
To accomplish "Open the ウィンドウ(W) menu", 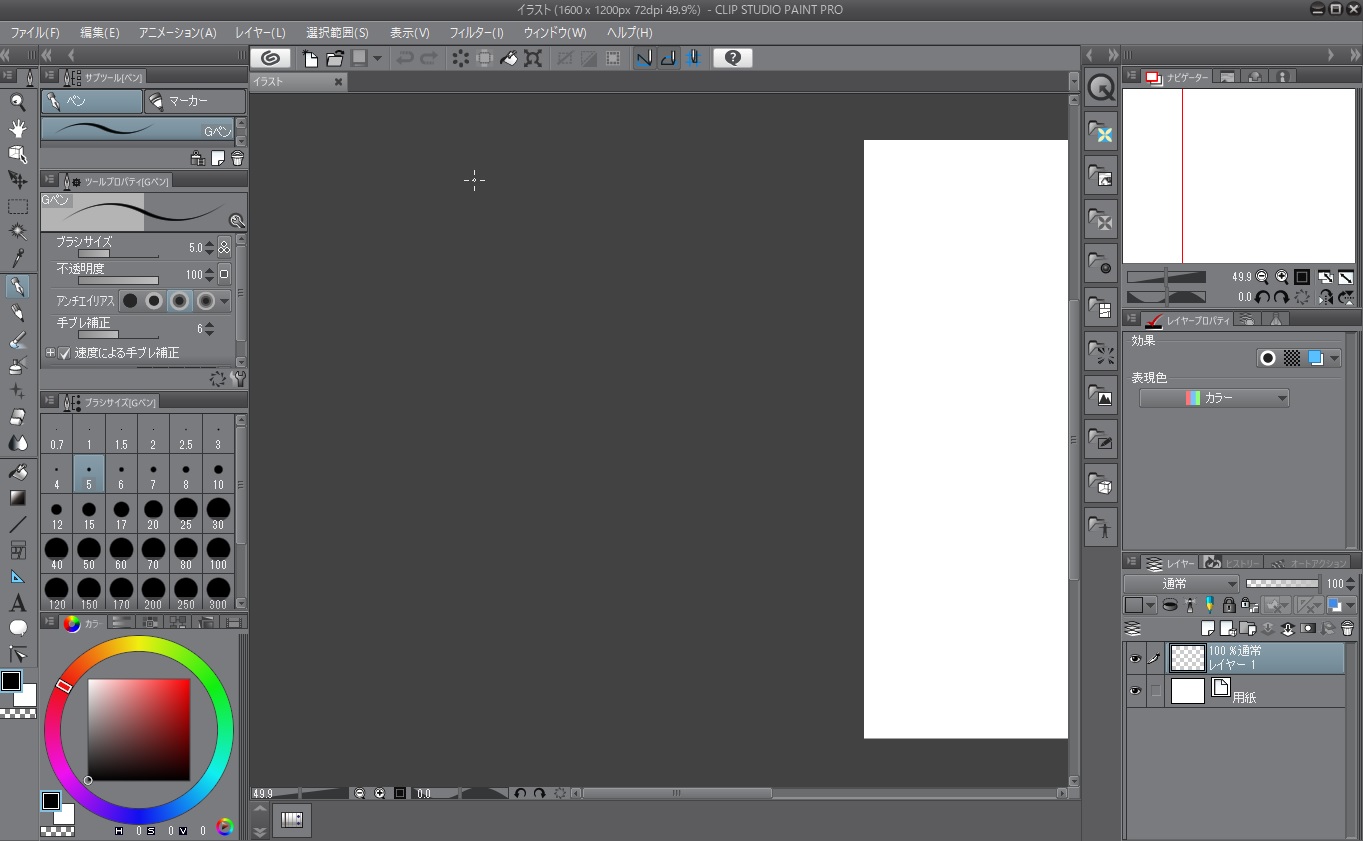I will click(x=555, y=33).
